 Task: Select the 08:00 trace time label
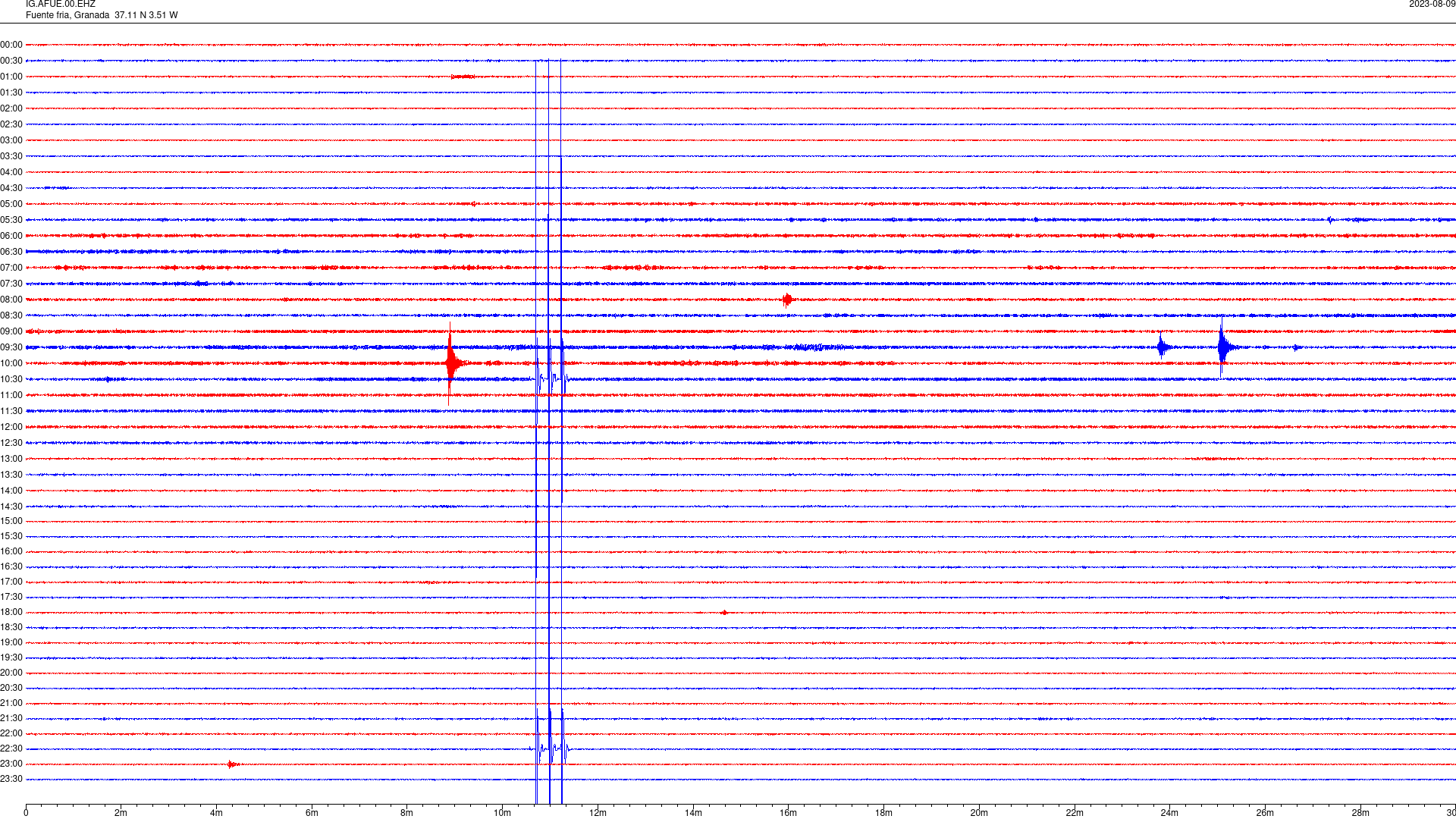click(x=11, y=300)
